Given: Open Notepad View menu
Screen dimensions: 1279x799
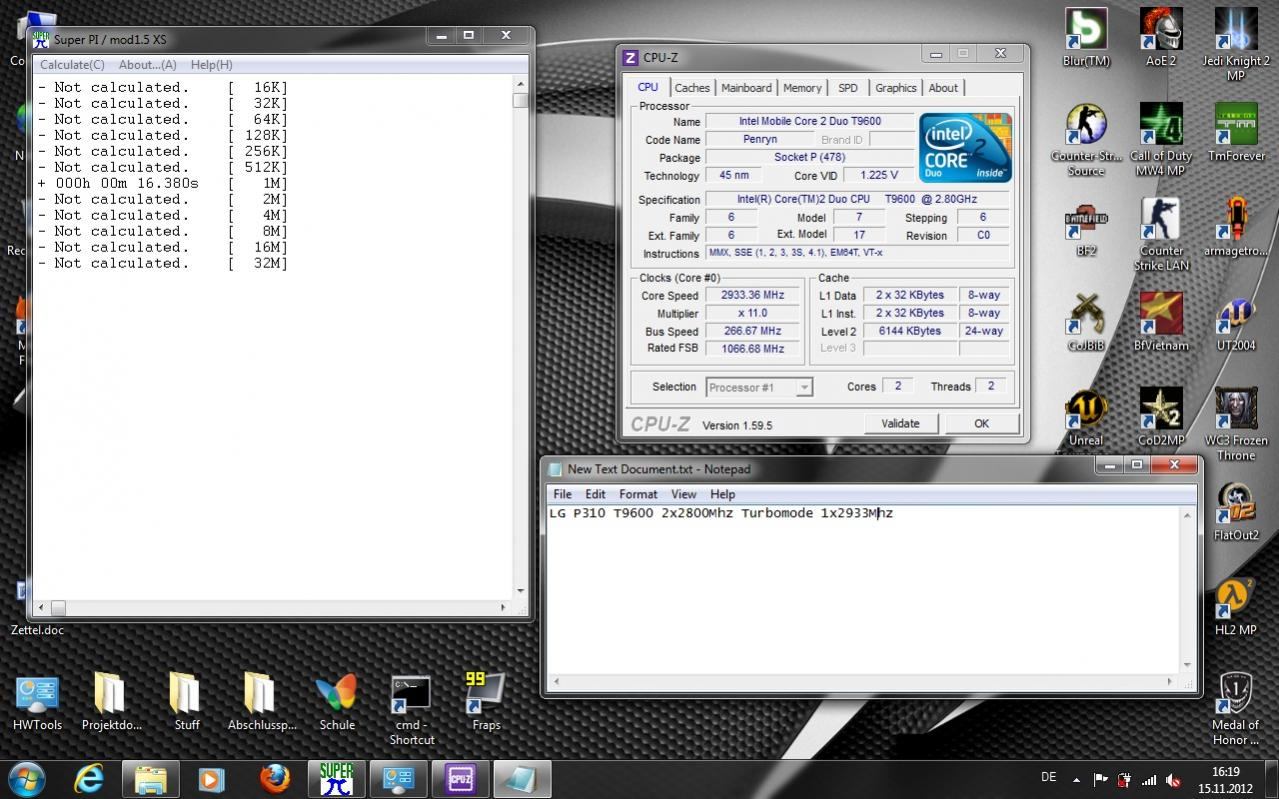Looking at the screenshot, I should tap(684, 494).
